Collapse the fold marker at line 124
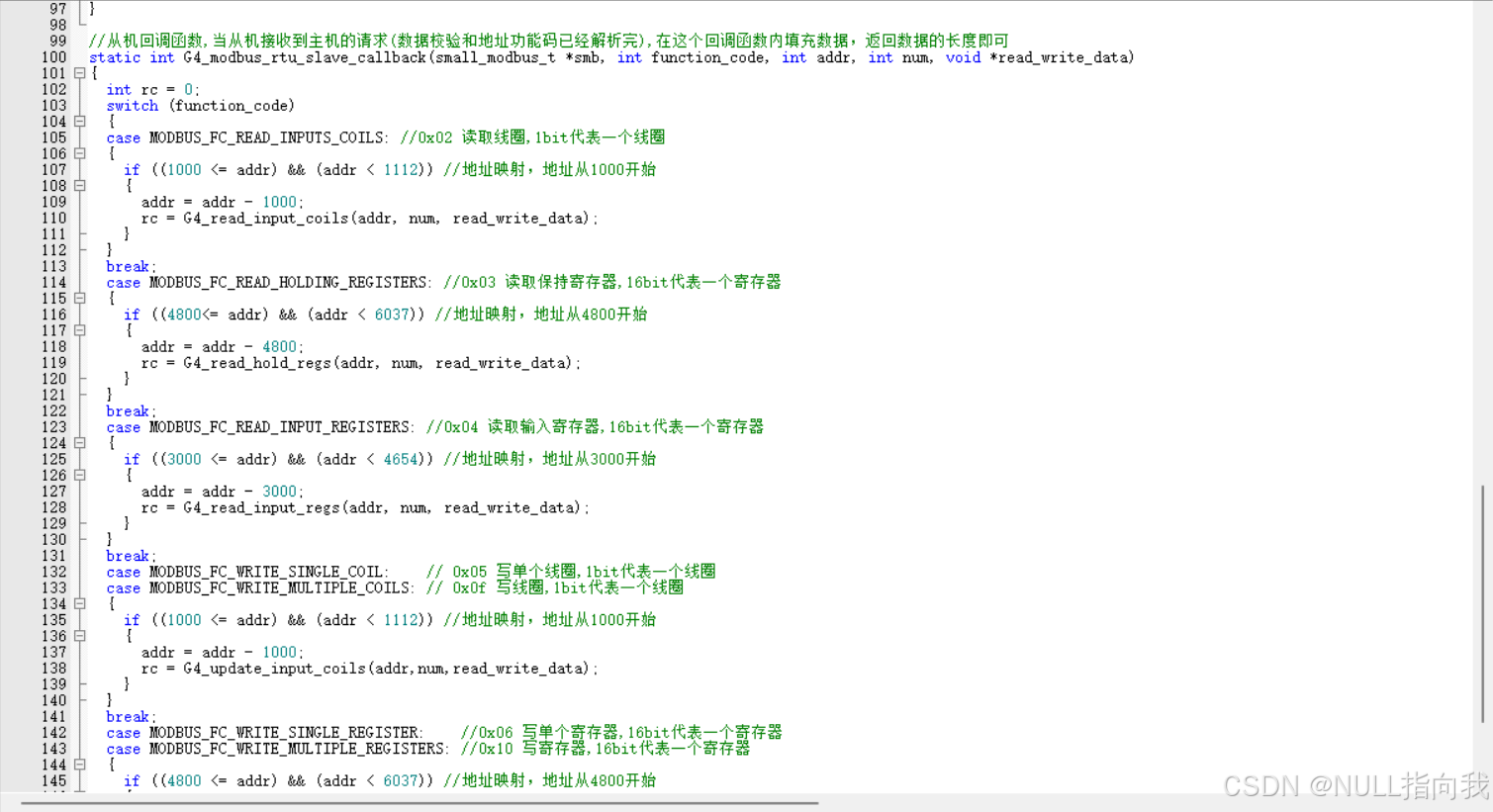This screenshot has width=1493, height=812. click(x=80, y=443)
